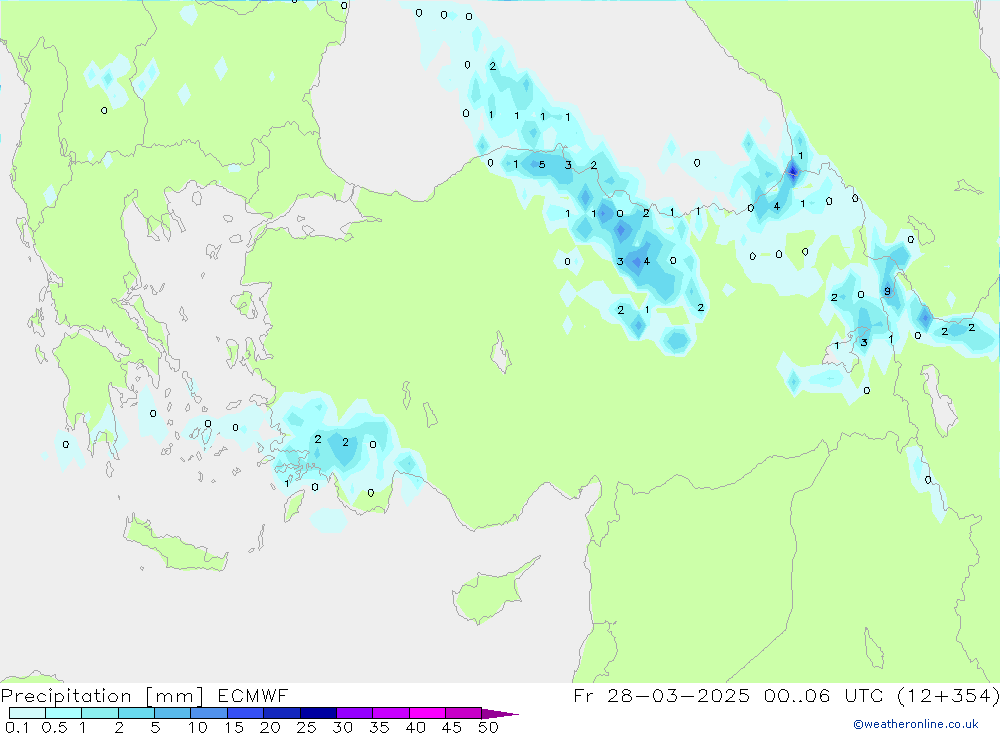
Task: Click the 5–10 mm legend color swatch
Action: click(173, 713)
